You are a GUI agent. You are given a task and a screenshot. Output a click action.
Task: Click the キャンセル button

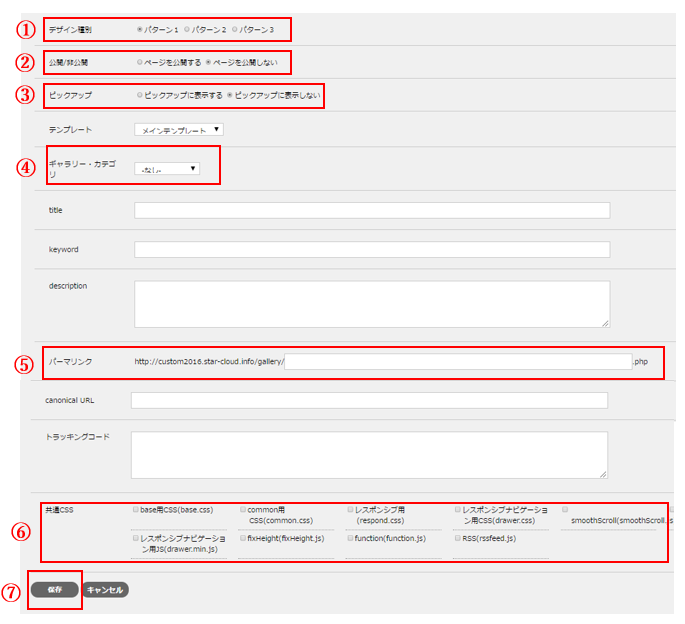pos(105,590)
